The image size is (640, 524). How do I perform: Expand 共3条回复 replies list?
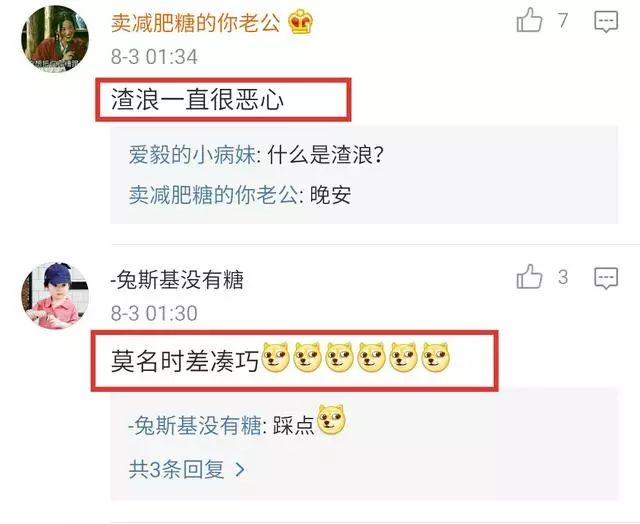click(x=187, y=469)
